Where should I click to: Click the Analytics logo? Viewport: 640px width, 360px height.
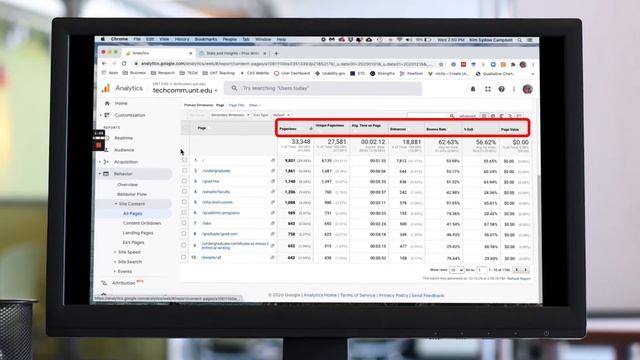106,88
